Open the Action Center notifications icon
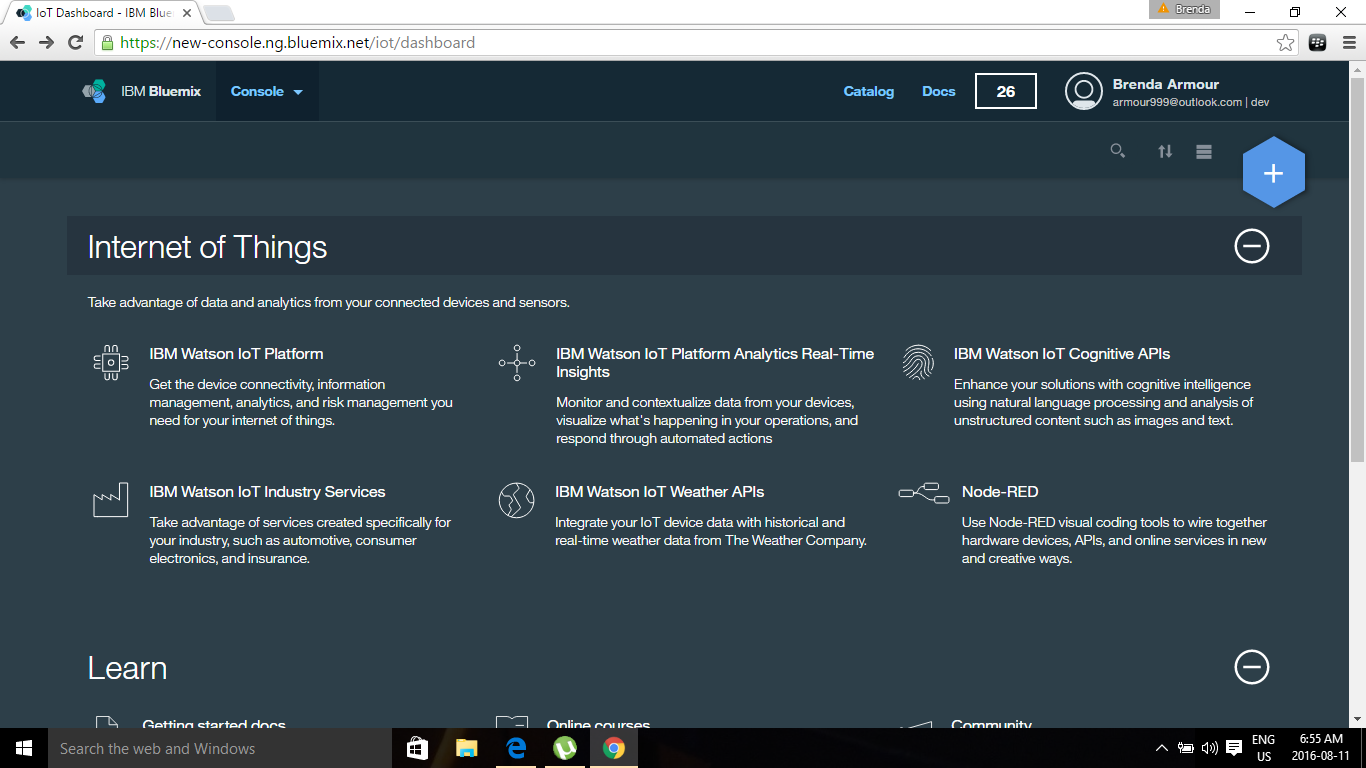The width and height of the screenshot is (1366, 768). (x=1234, y=748)
